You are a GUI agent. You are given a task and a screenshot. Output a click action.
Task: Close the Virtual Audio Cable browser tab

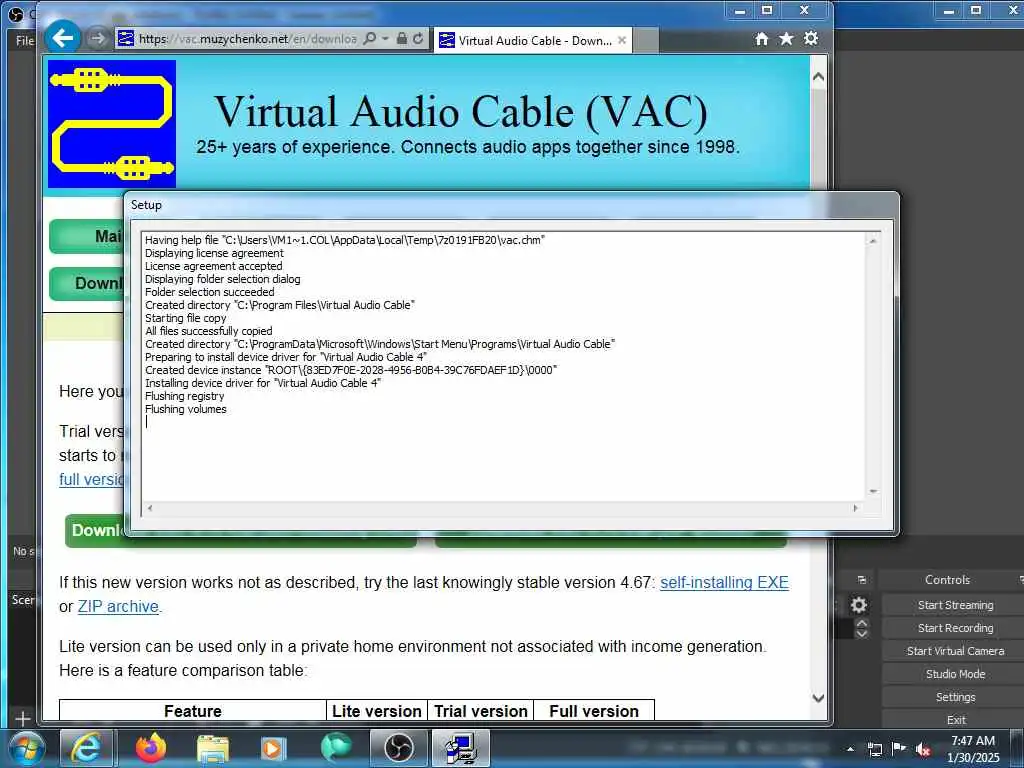point(622,40)
